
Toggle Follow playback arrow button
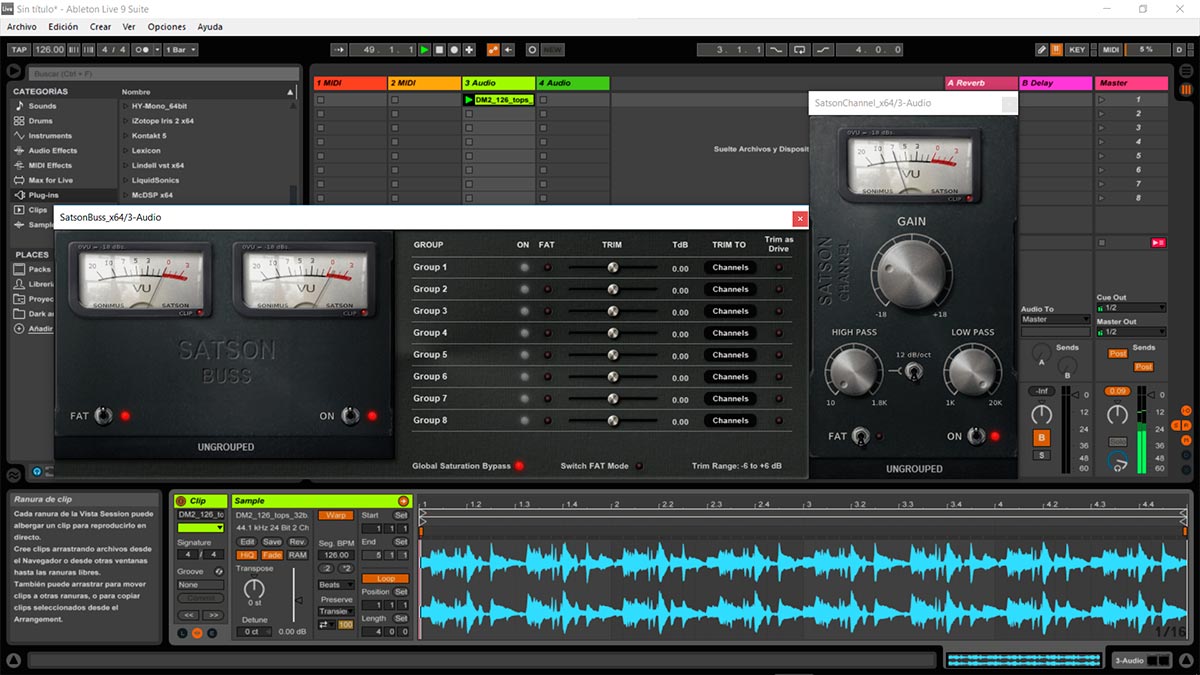pyautogui.click(x=338, y=49)
